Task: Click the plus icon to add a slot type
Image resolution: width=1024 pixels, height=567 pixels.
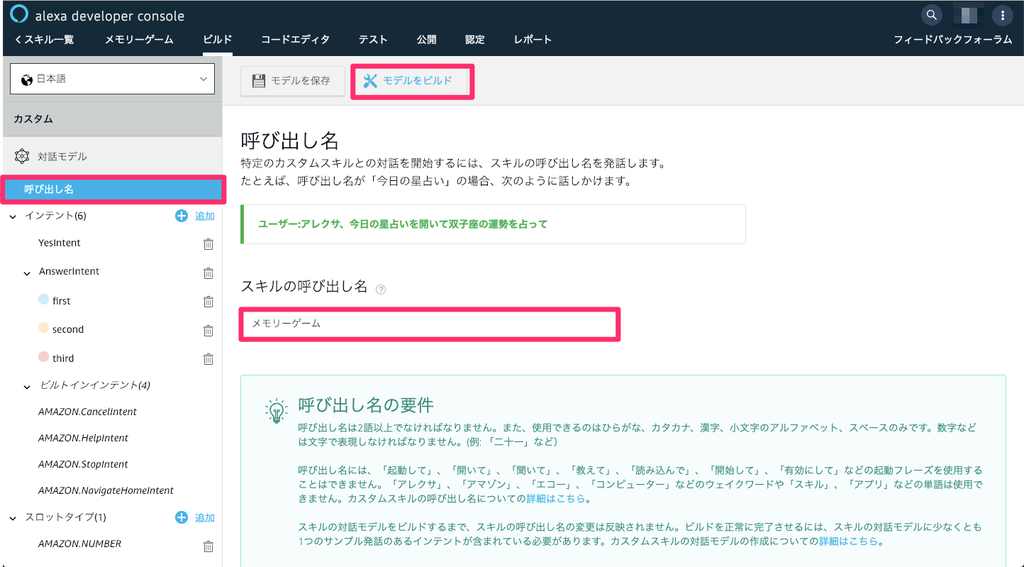Action: click(182, 517)
